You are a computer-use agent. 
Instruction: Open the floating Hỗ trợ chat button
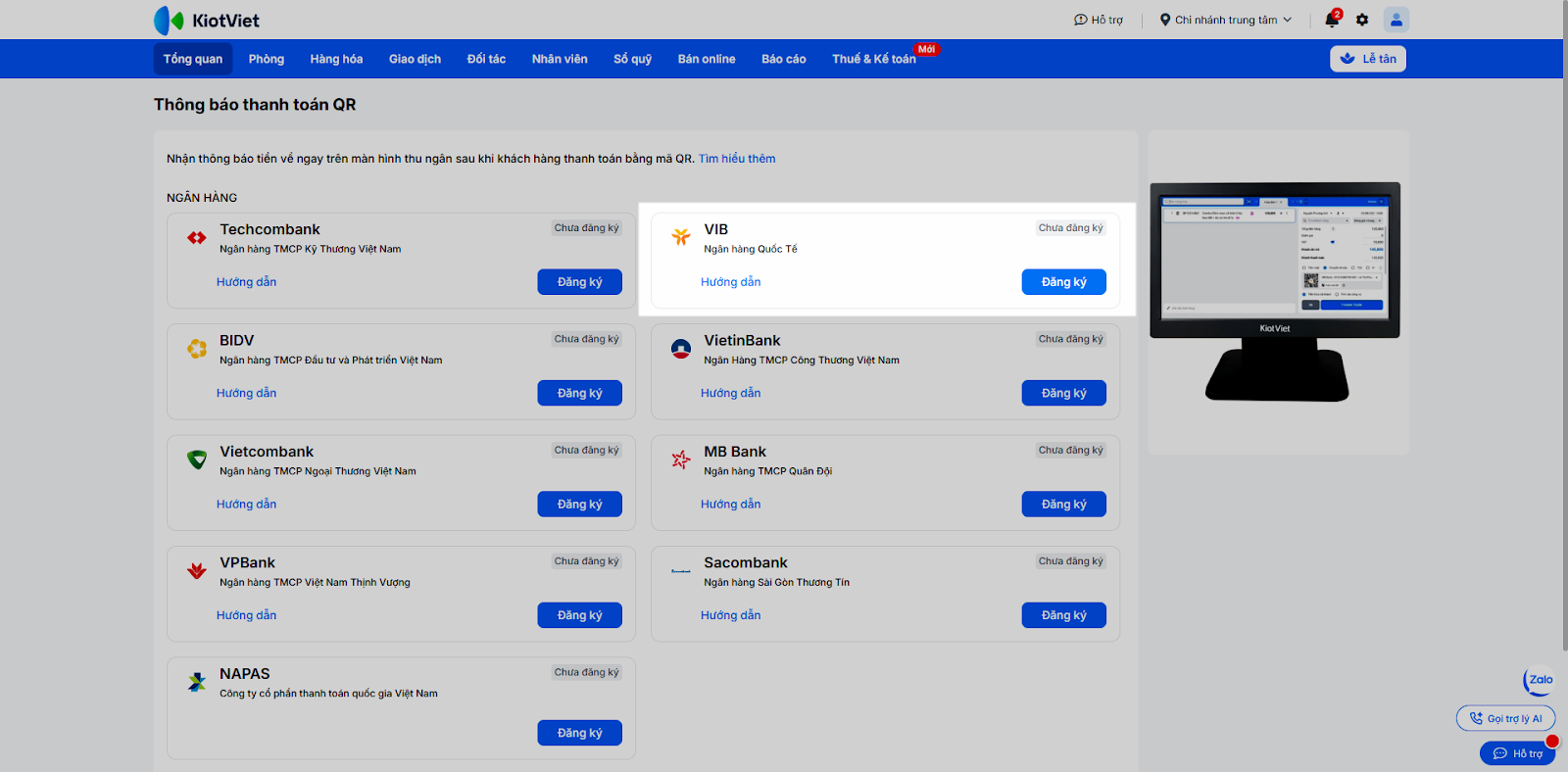1518,753
